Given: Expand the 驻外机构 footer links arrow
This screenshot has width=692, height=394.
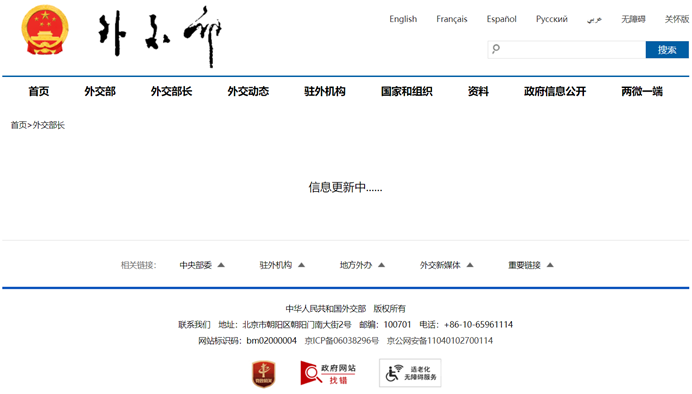Looking at the screenshot, I should click(x=301, y=265).
